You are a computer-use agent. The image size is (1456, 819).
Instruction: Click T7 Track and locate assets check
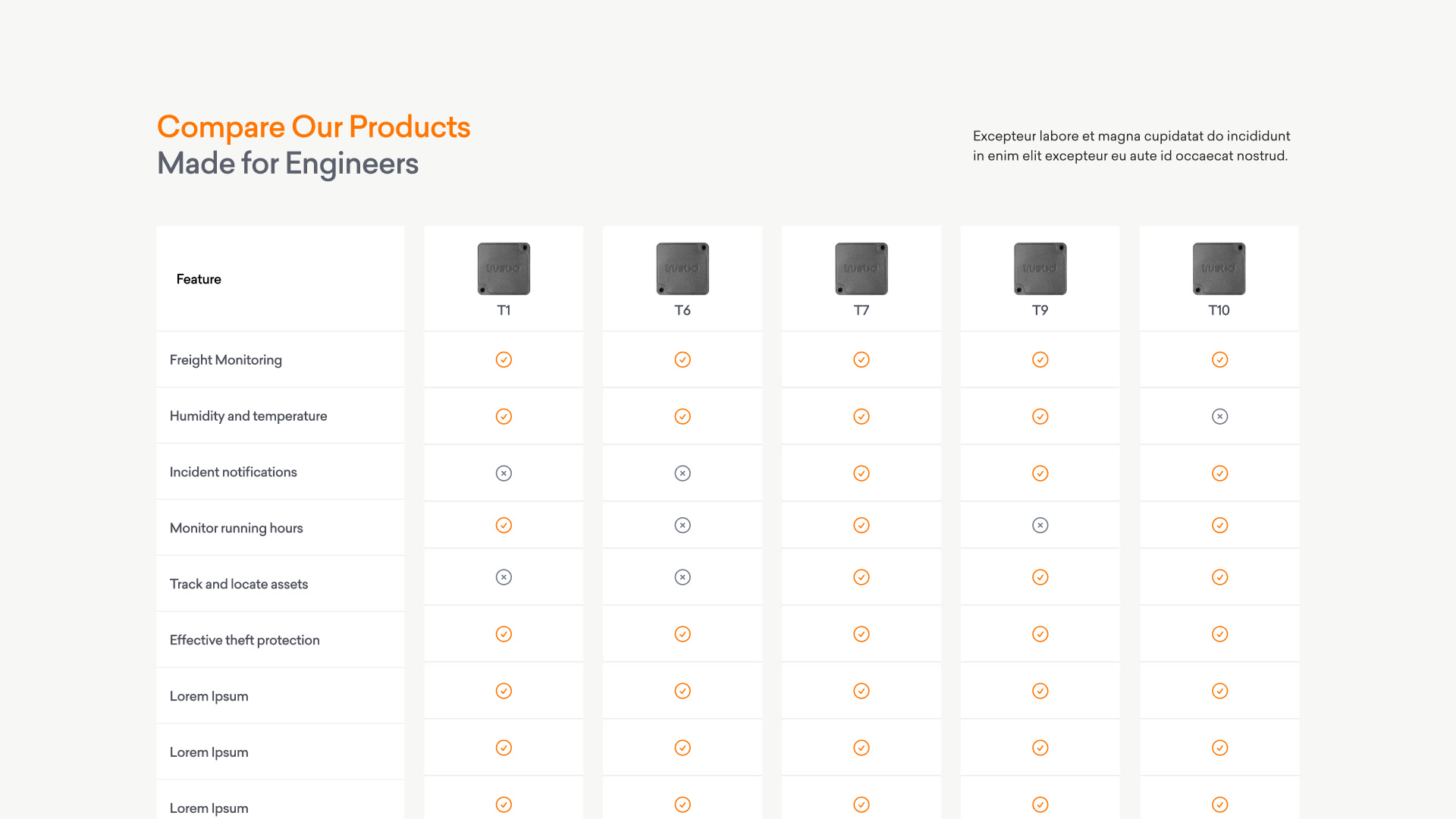pos(861,577)
